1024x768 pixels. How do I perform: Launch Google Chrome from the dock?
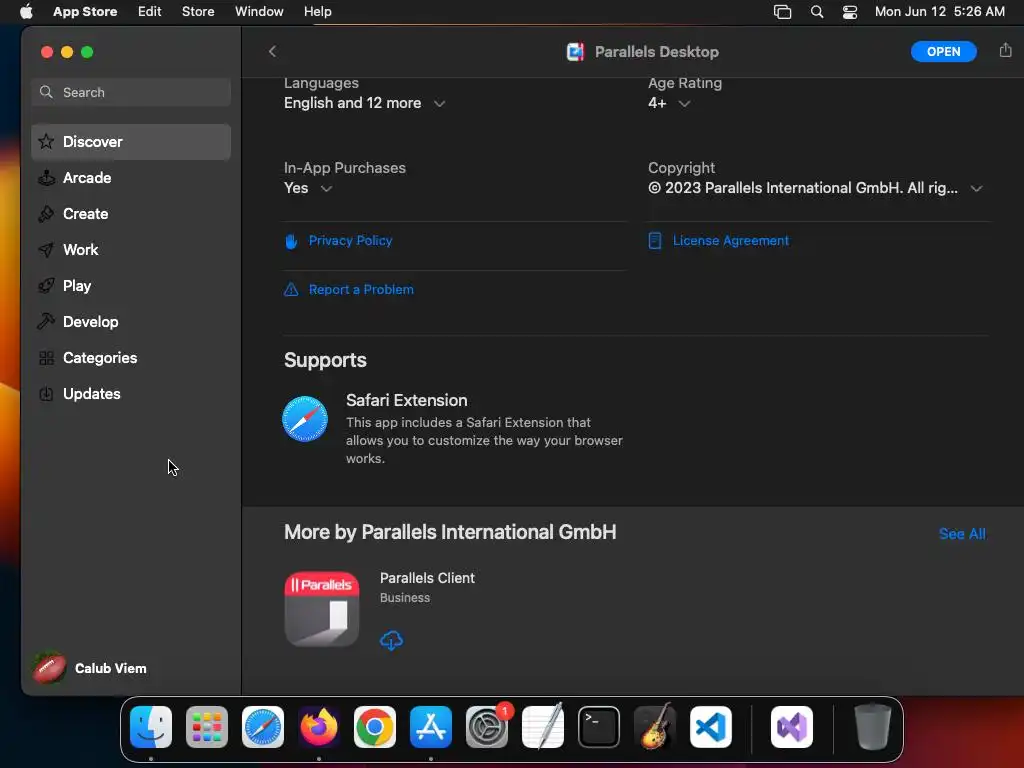click(375, 727)
